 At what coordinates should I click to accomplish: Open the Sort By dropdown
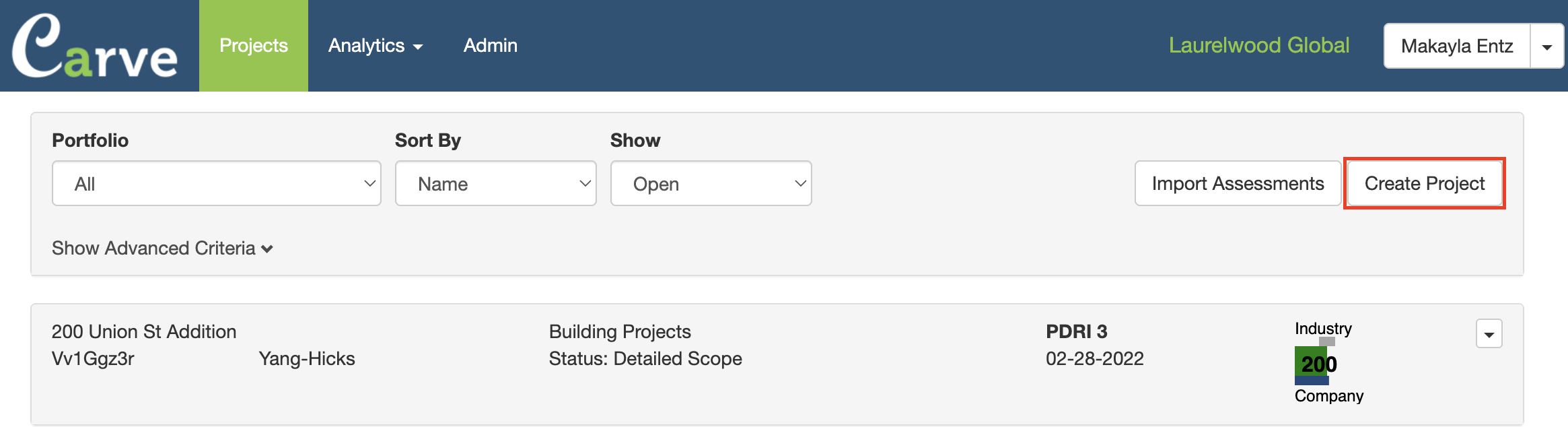[x=495, y=183]
